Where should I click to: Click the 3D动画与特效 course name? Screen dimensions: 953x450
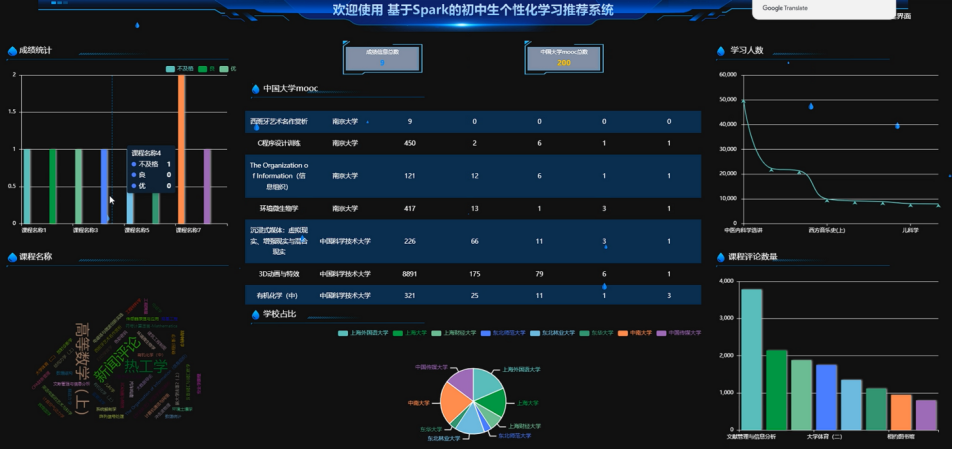pyautogui.click(x=279, y=274)
